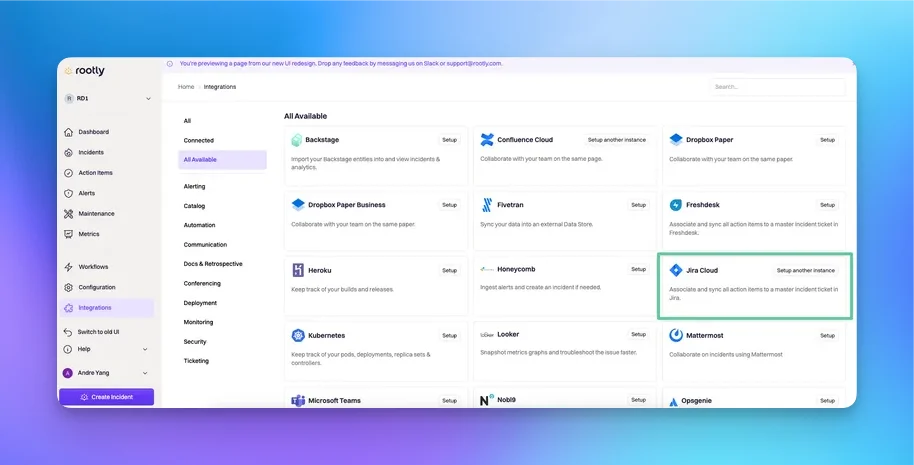Viewport: 914px width, 465px height.
Task: Click the Action Items checkmark icon
Action: coord(68,173)
